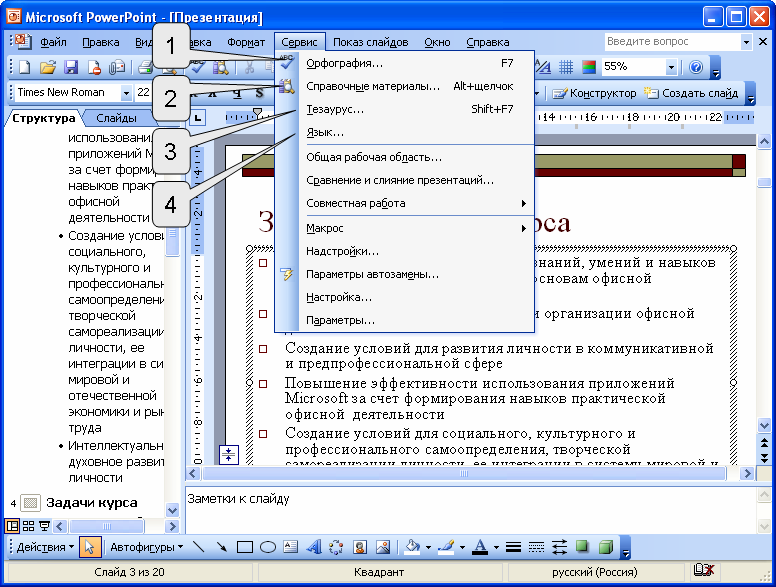Switch to the Структура tab
This screenshot has height=587, width=776.
44,118
